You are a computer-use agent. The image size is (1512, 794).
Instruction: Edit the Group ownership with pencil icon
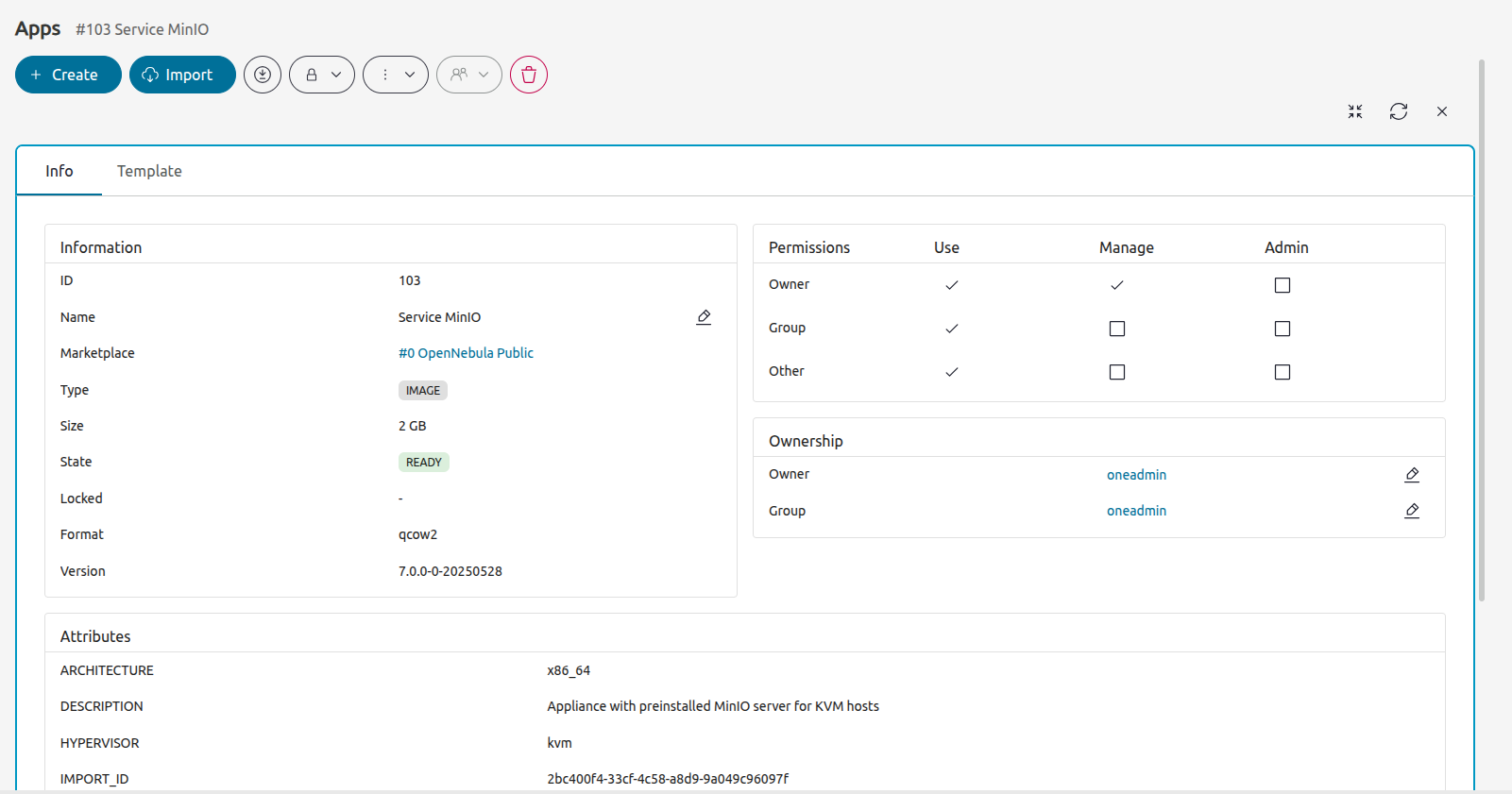pyautogui.click(x=1412, y=511)
